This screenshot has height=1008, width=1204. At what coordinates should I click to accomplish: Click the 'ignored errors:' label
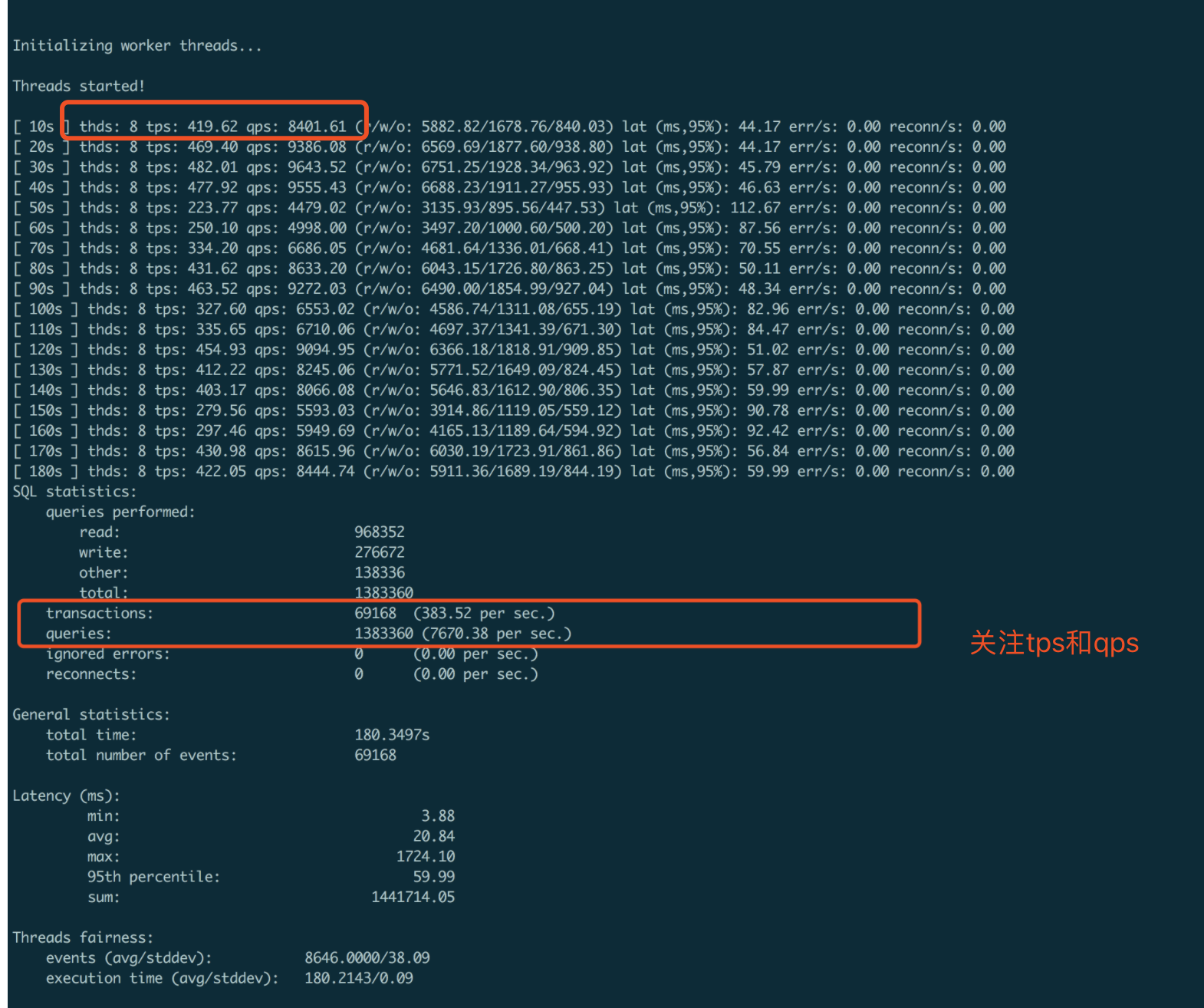107,654
